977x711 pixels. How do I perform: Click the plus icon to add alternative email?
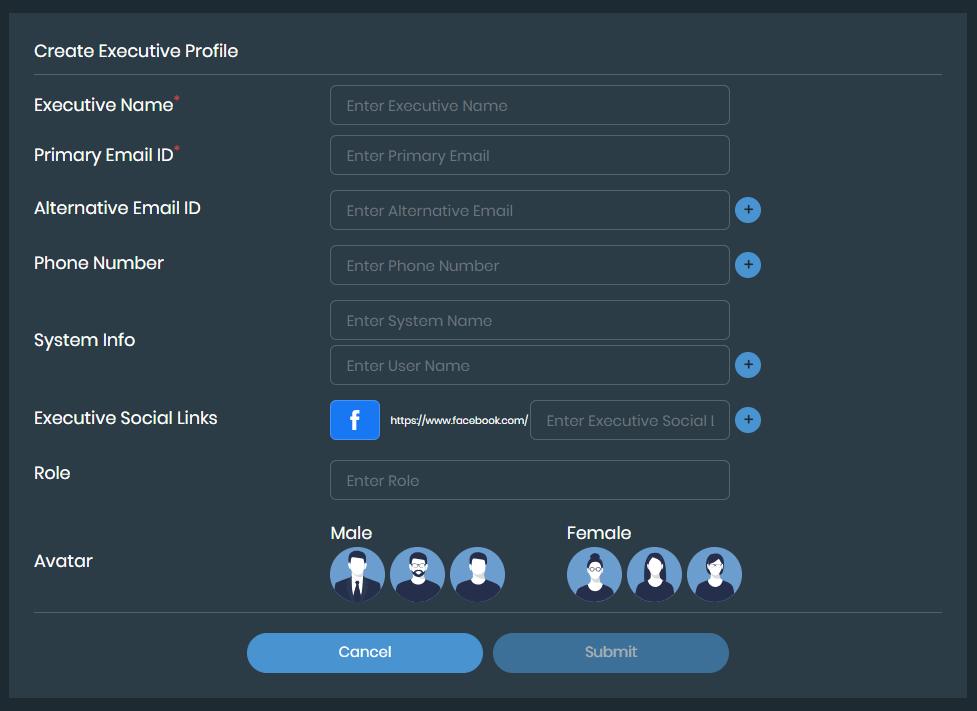point(747,210)
